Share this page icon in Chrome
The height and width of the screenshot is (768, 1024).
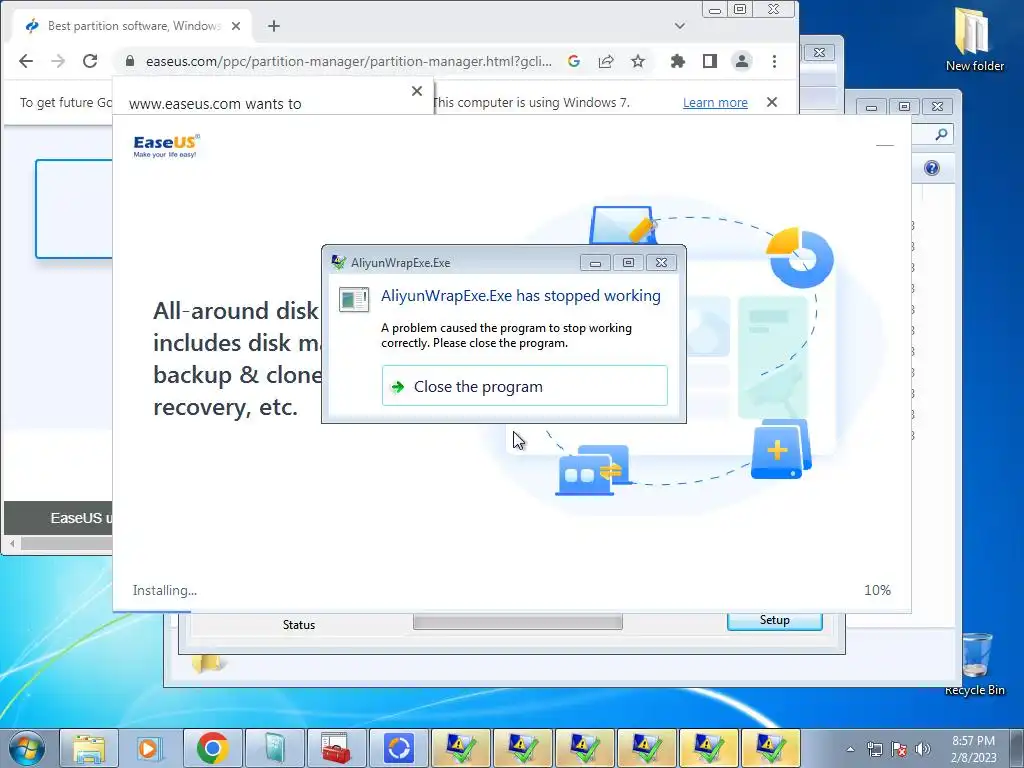606,61
